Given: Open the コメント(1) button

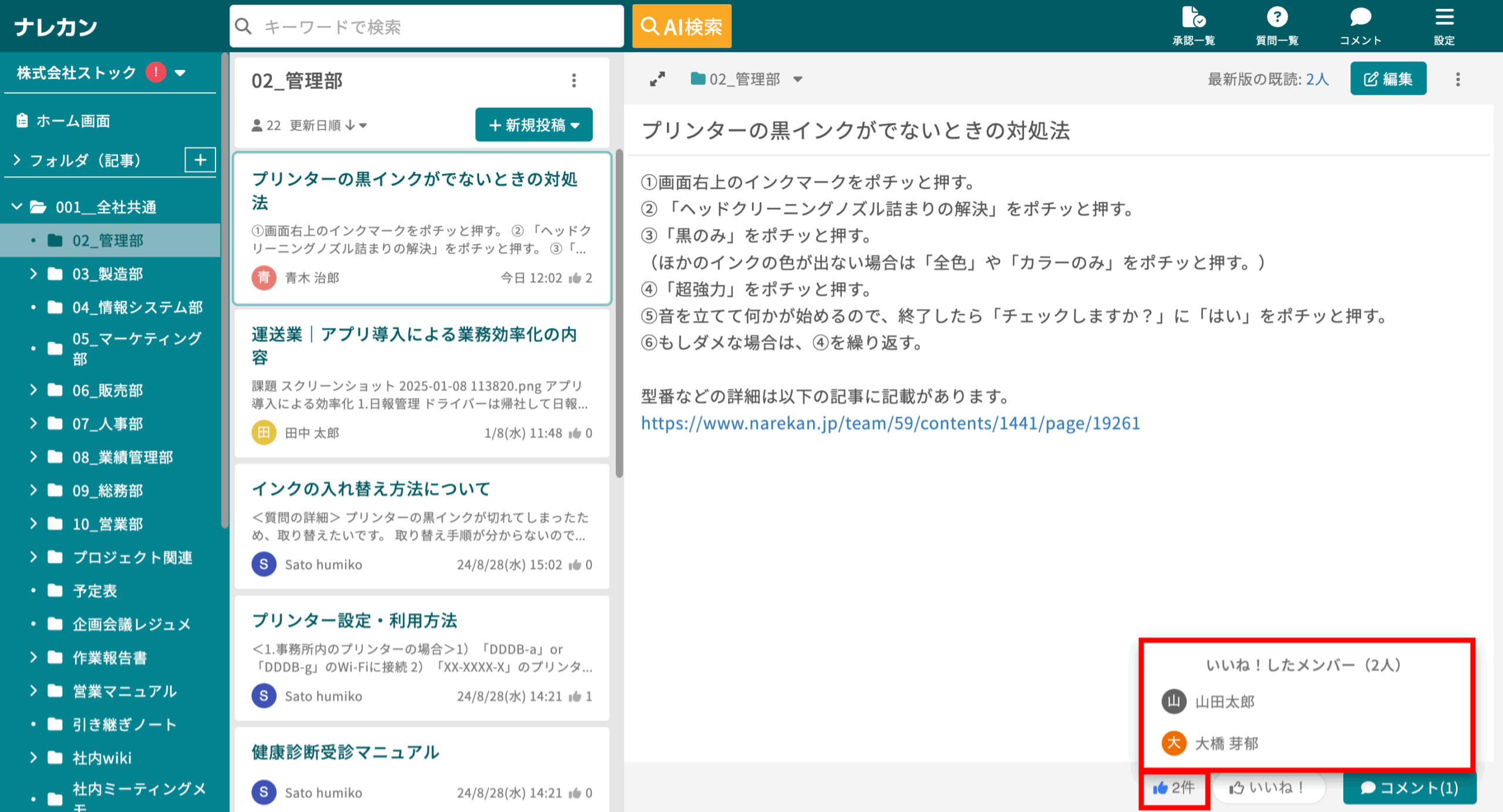Looking at the screenshot, I should [x=1410, y=787].
